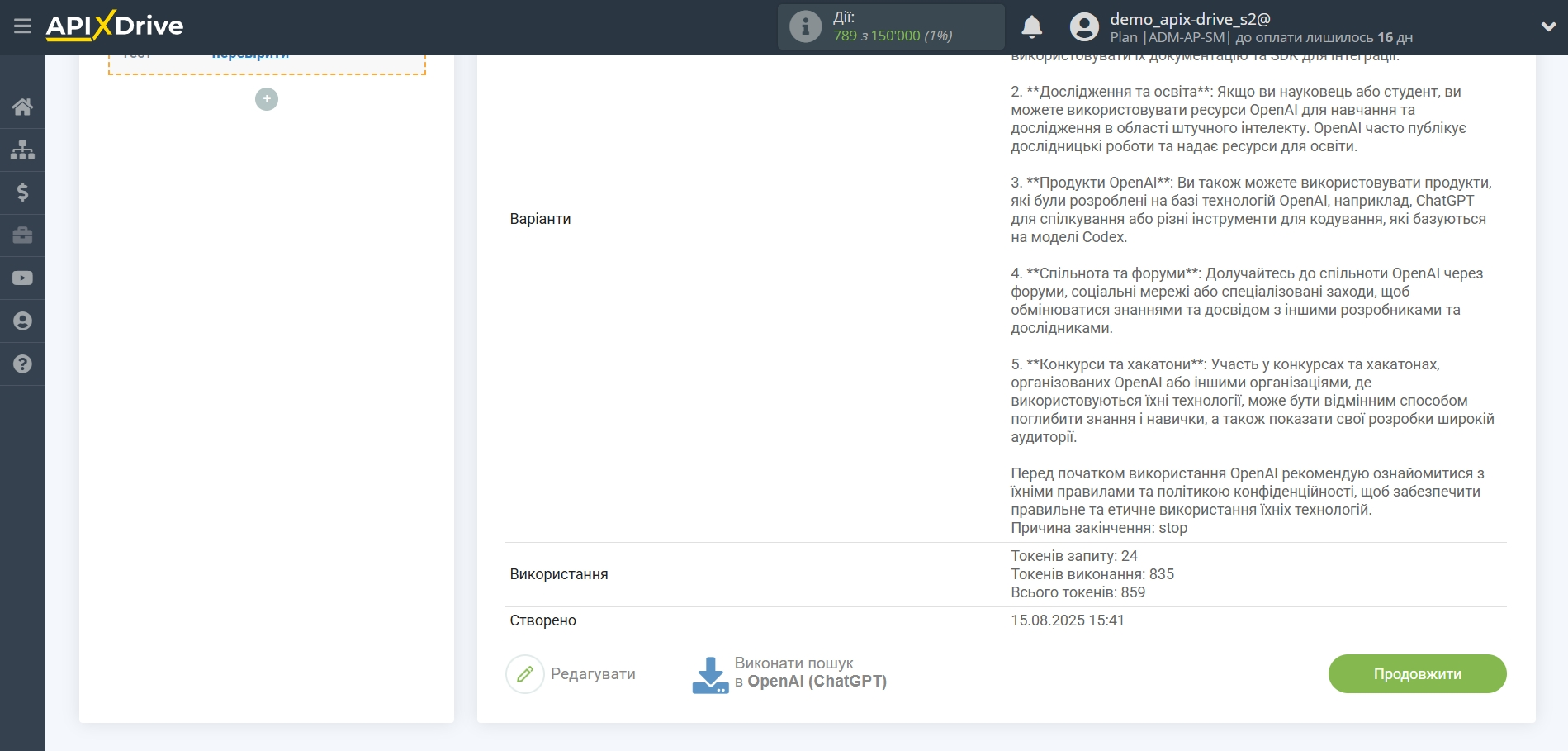Click the paragraph about Спільнота та форуми

click(x=1246, y=301)
